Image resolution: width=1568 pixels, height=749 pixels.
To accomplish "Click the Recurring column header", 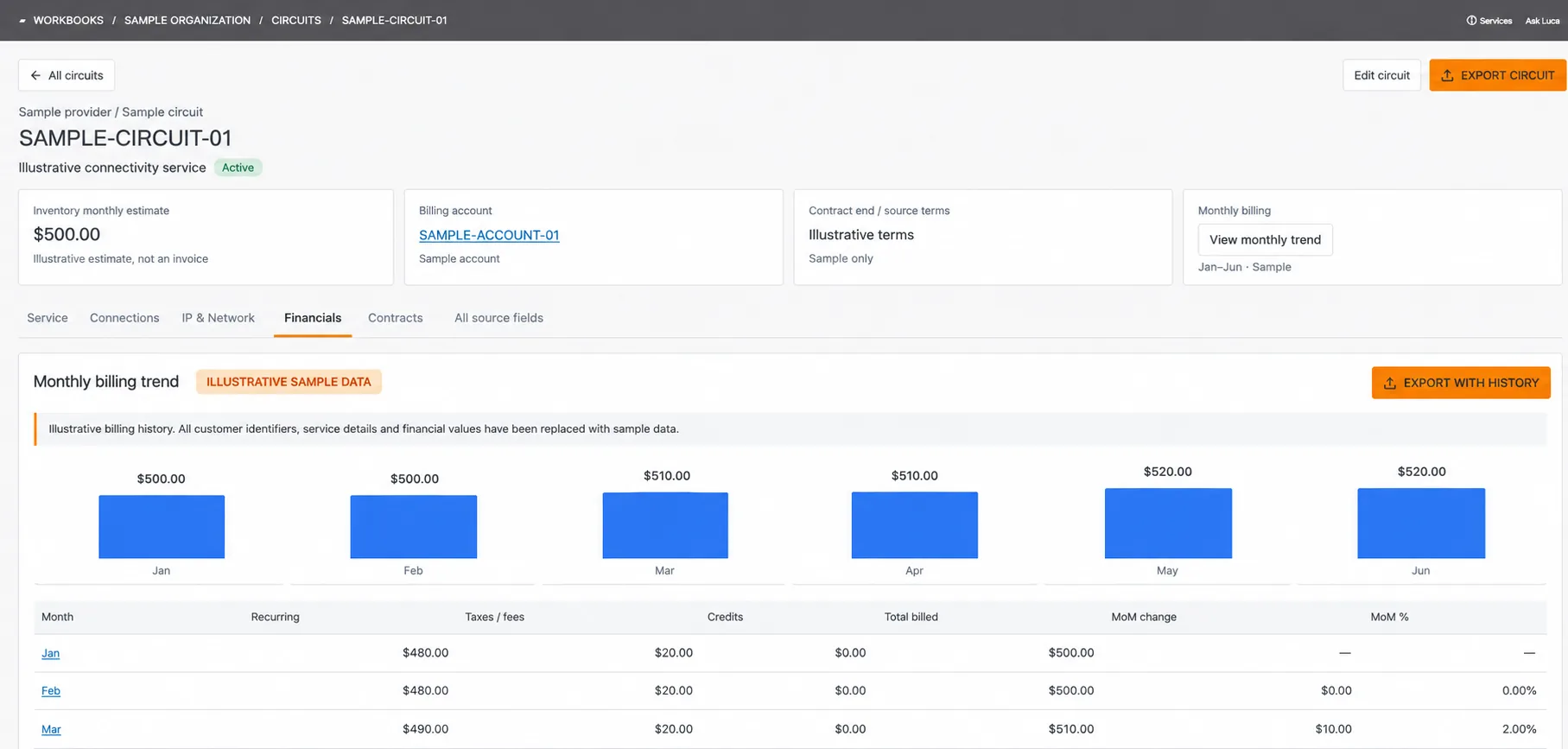I will pos(276,617).
